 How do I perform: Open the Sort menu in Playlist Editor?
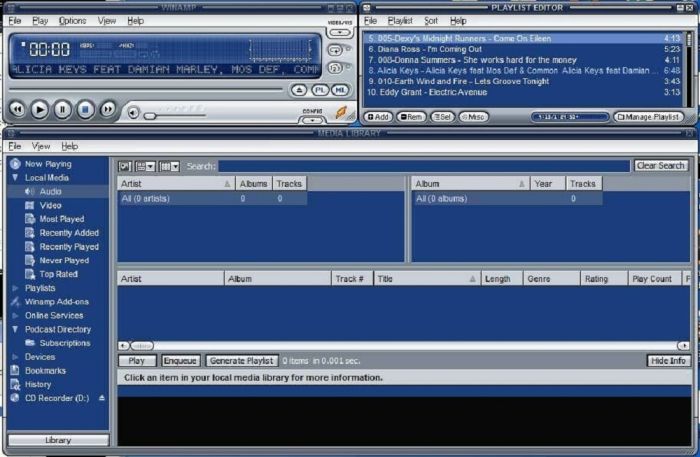coord(431,20)
